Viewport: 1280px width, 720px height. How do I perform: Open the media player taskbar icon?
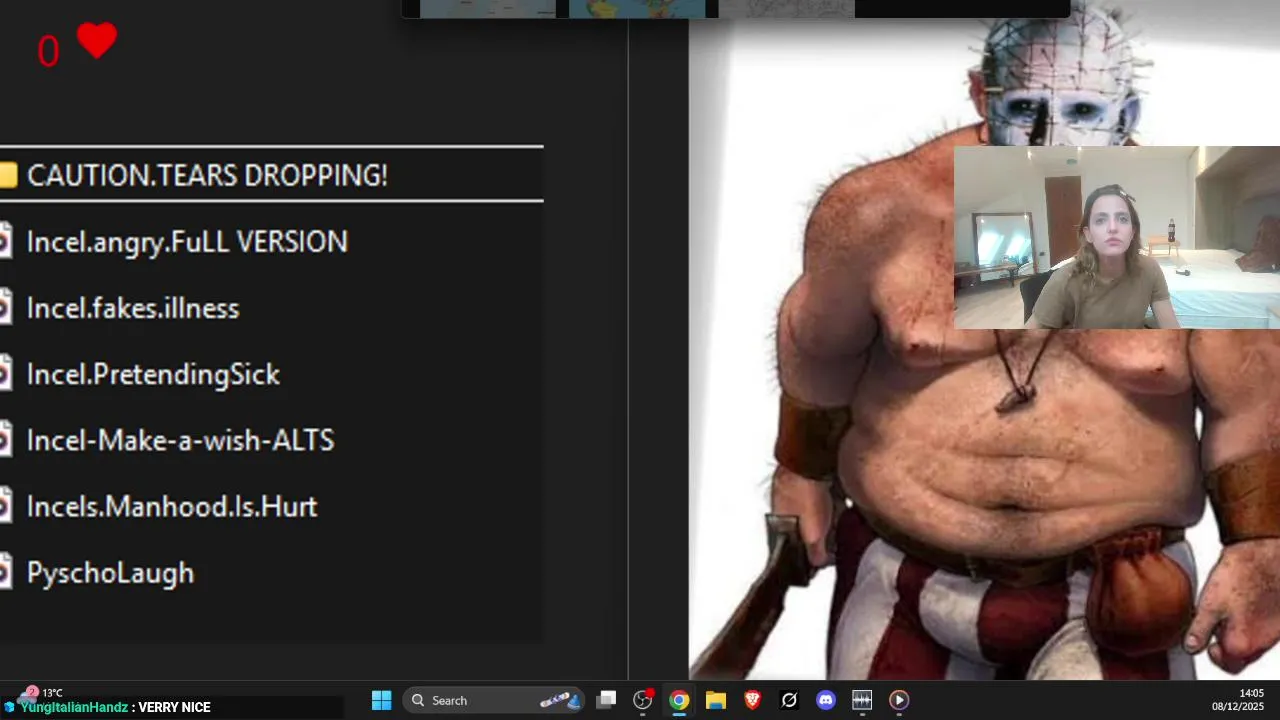(x=899, y=700)
